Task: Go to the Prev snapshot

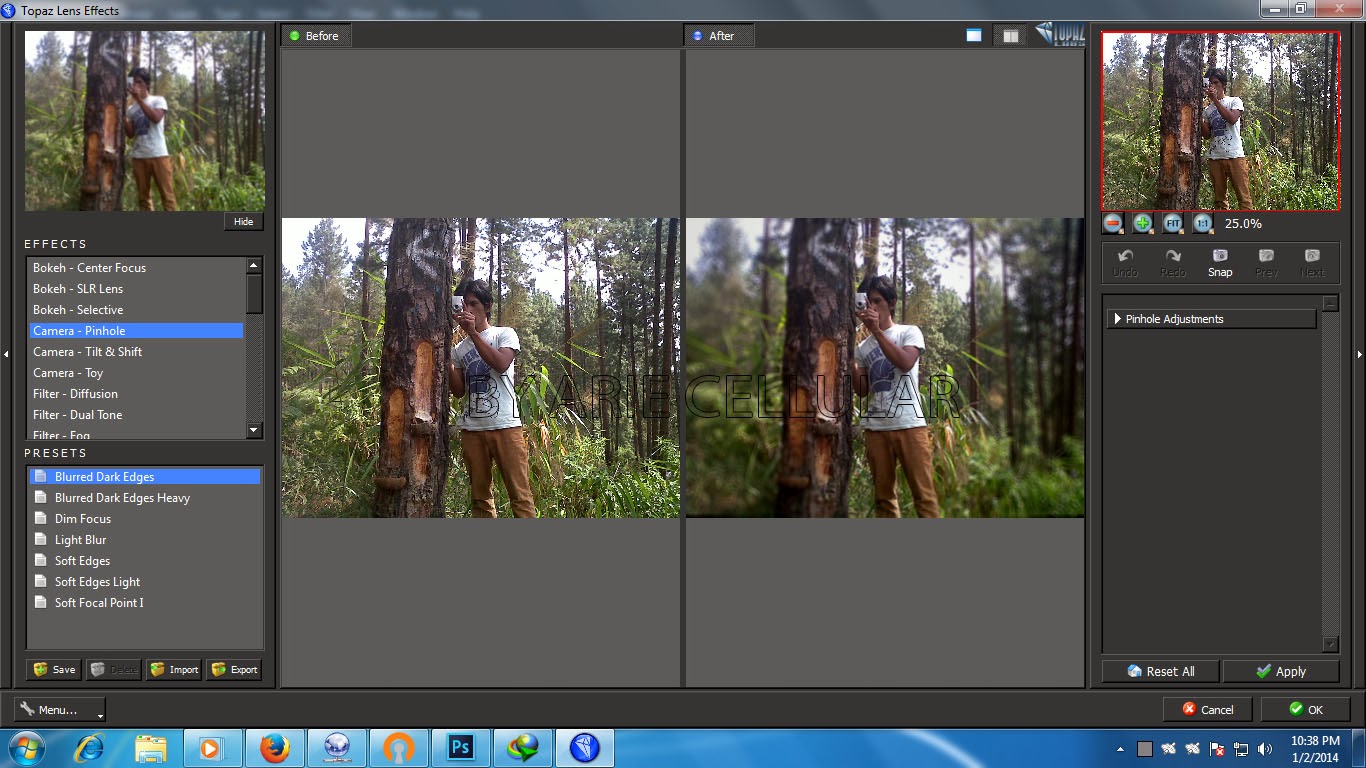Action: click(1266, 263)
